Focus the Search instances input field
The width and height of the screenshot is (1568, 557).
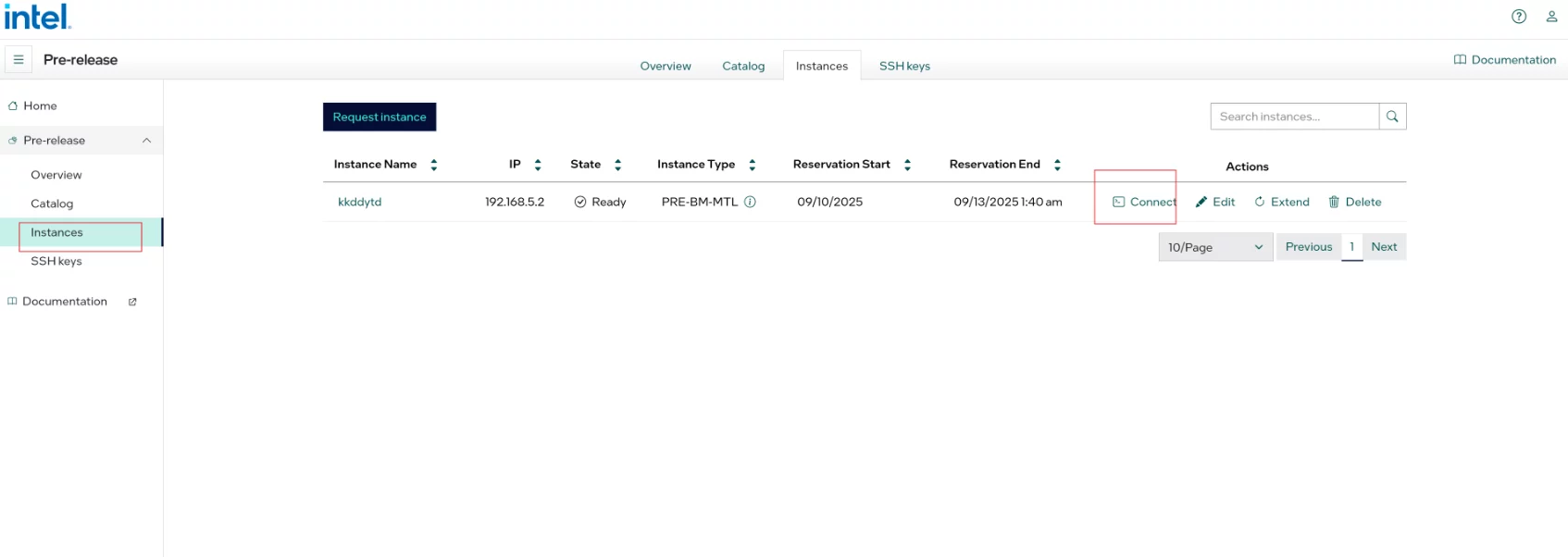(x=1295, y=117)
